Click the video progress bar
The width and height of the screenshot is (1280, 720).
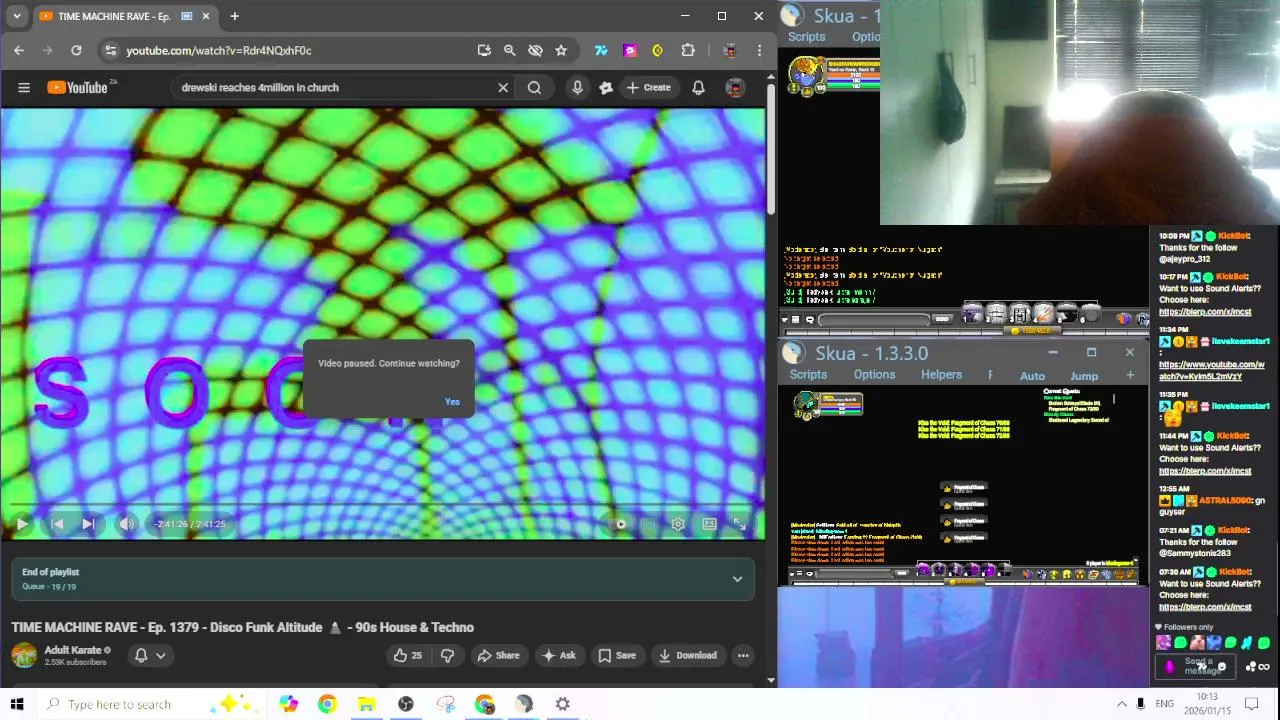point(383,506)
